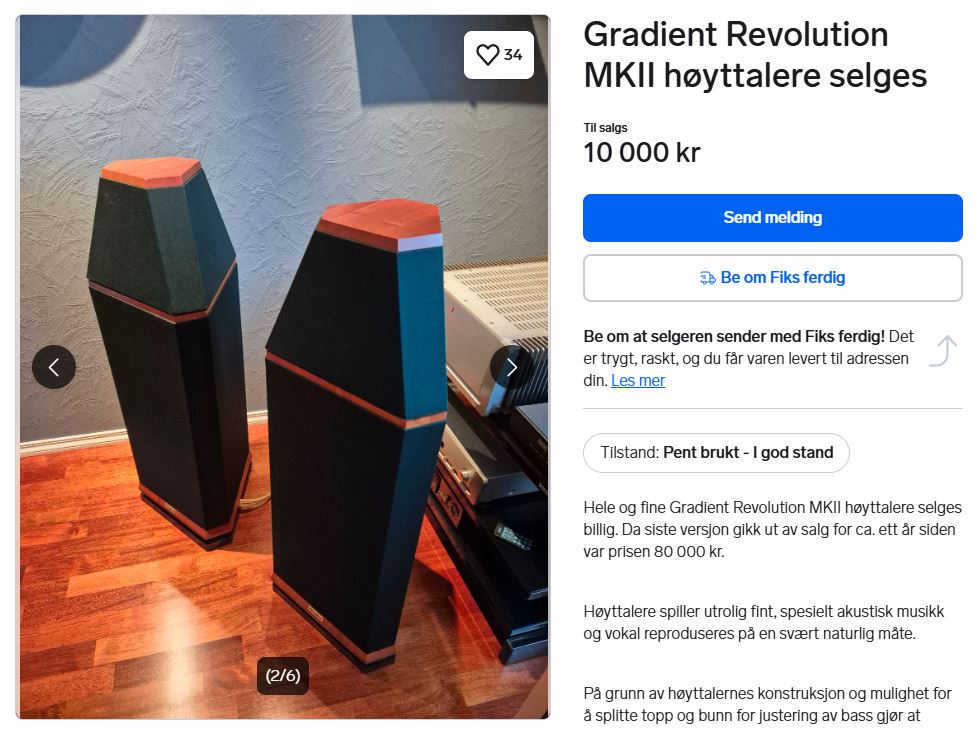Viewport: 975px width, 729px height.
Task: Click the curved arrow pointing to Fiks ferdig
Action: point(943,351)
